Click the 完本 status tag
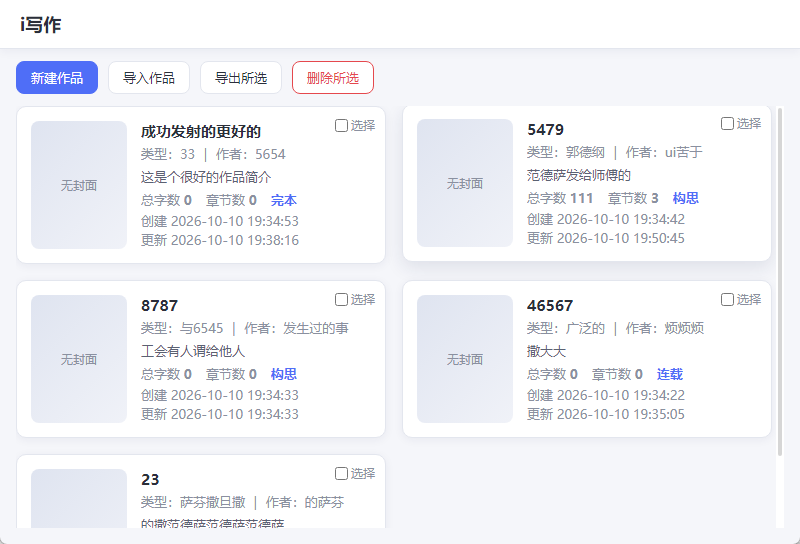The width and height of the screenshot is (800, 544). tap(284, 200)
